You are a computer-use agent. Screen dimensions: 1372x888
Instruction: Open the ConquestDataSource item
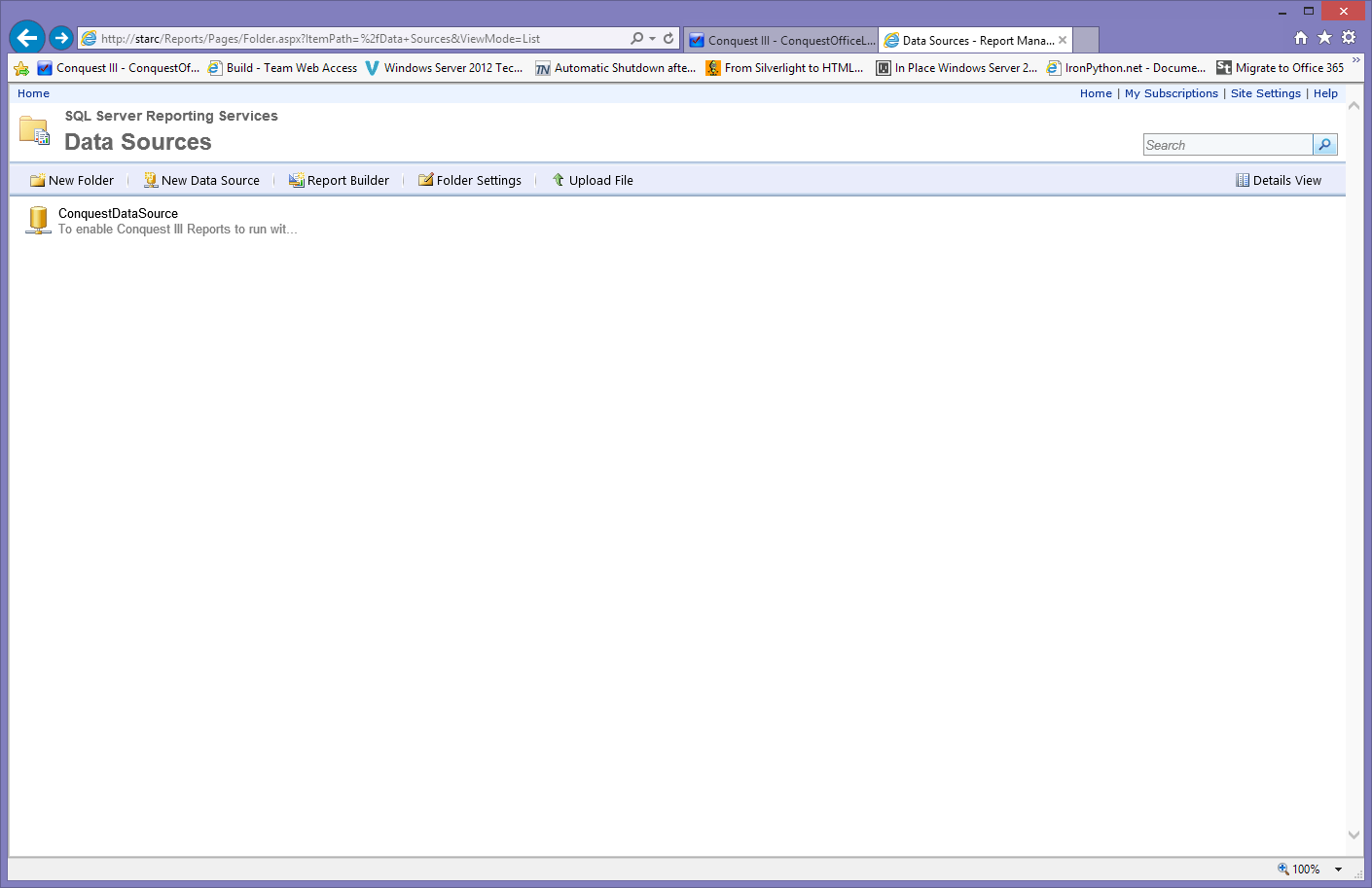(x=118, y=213)
